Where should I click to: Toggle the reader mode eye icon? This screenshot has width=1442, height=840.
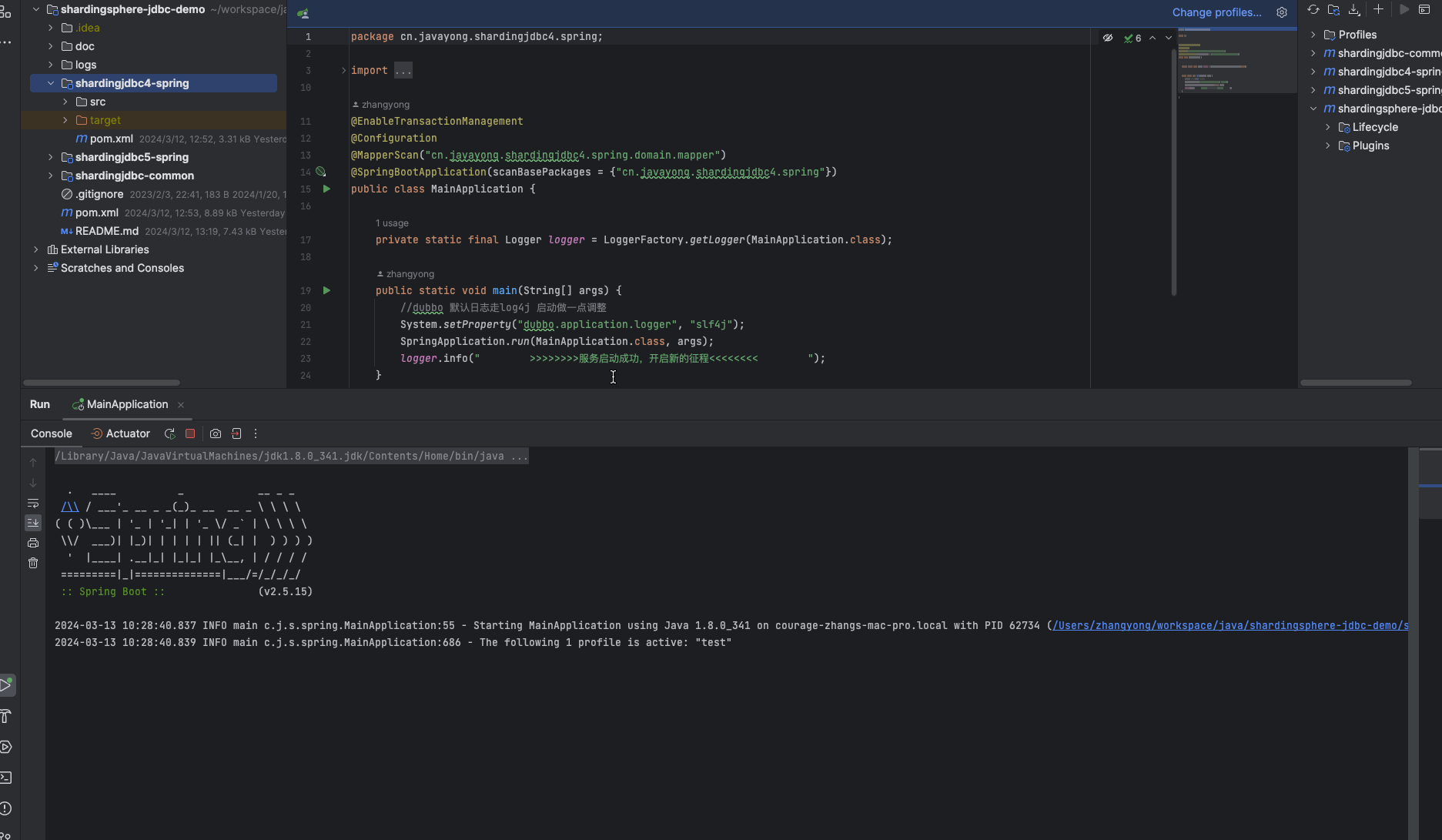click(1107, 38)
